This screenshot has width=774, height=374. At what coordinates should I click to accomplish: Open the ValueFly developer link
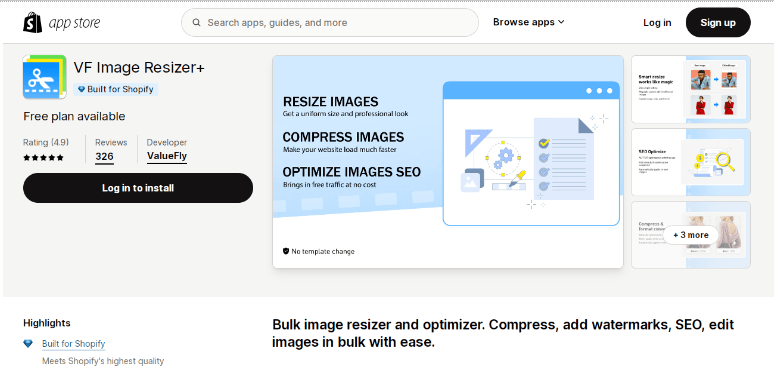coord(167,156)
